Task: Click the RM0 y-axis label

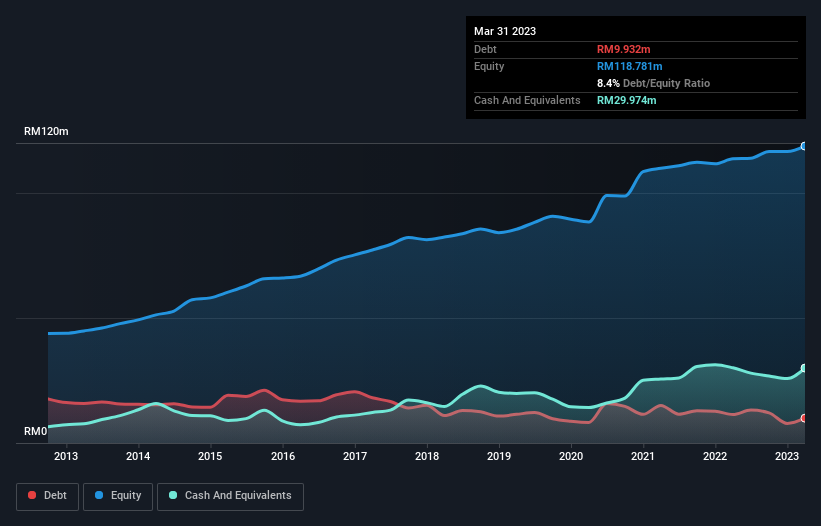Action: pyautogui.click(x=36, y=432)
